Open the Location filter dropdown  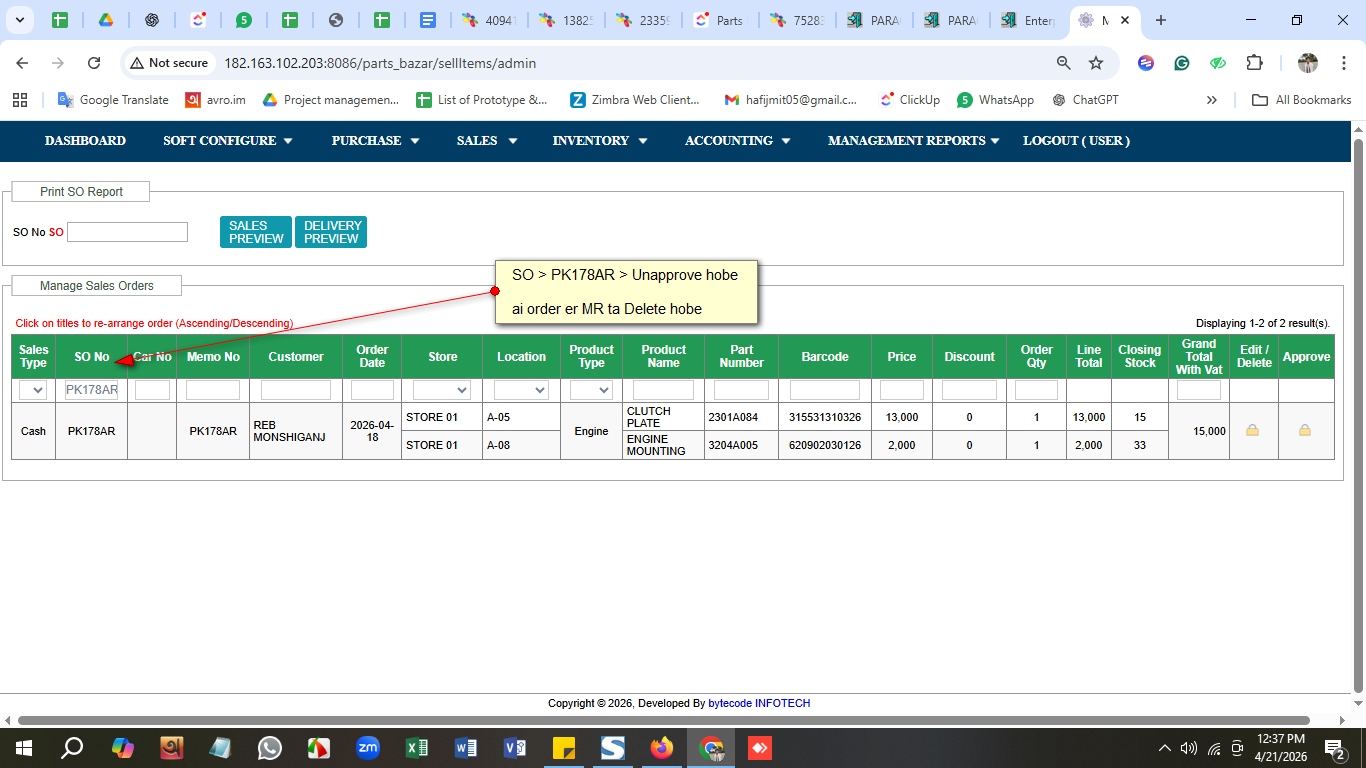(521, 390)
